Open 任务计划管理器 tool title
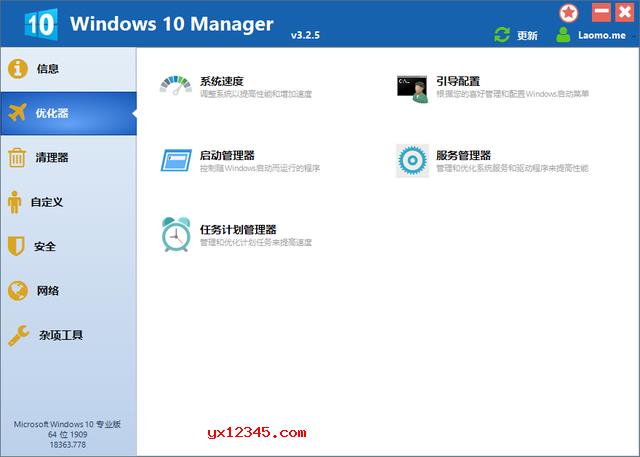640x457 pixels. click(x=238, y=230)
